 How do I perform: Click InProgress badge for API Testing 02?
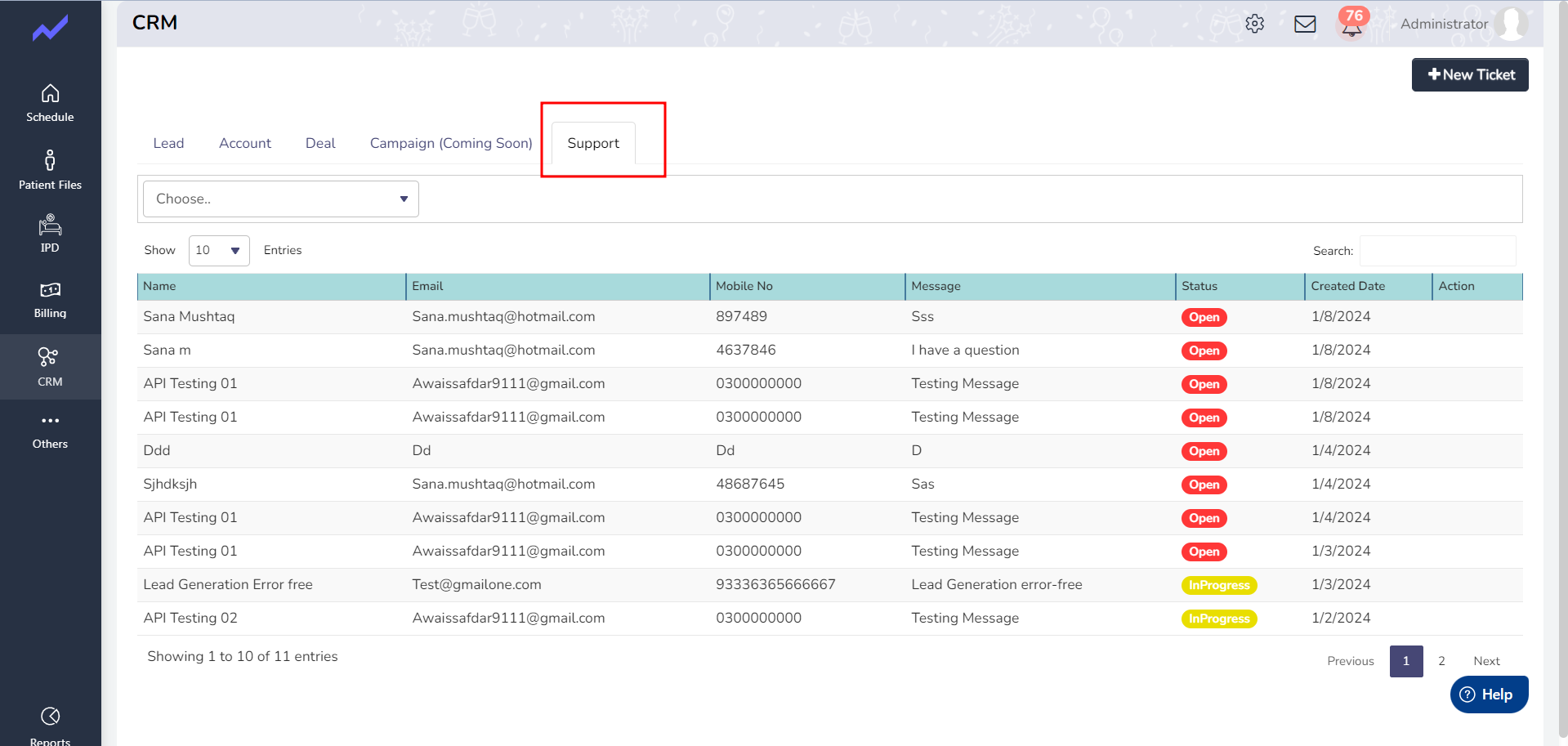click(x=1219, y=619)
